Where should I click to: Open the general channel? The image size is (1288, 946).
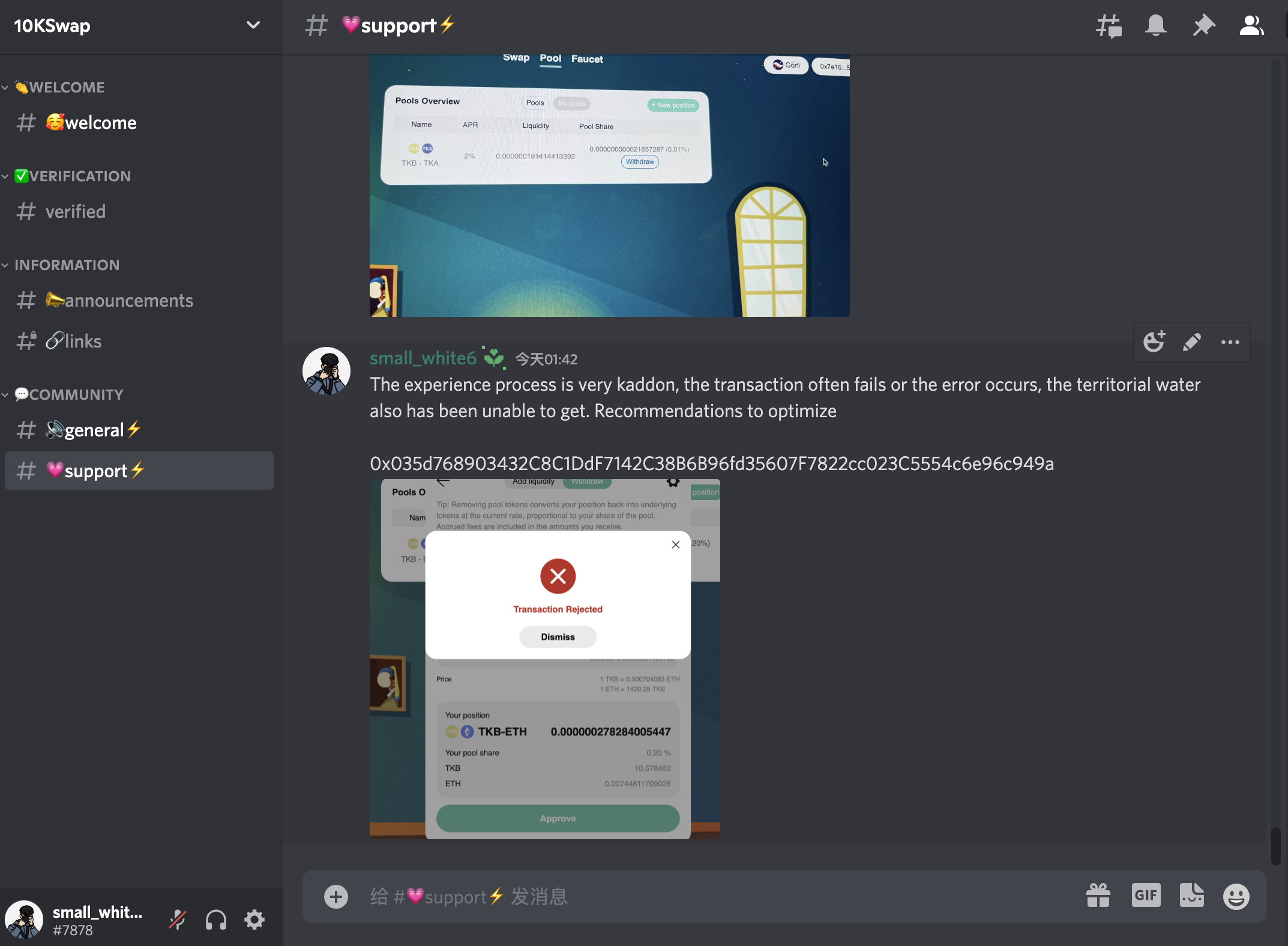pyautogui.click(x=139, y=430)
